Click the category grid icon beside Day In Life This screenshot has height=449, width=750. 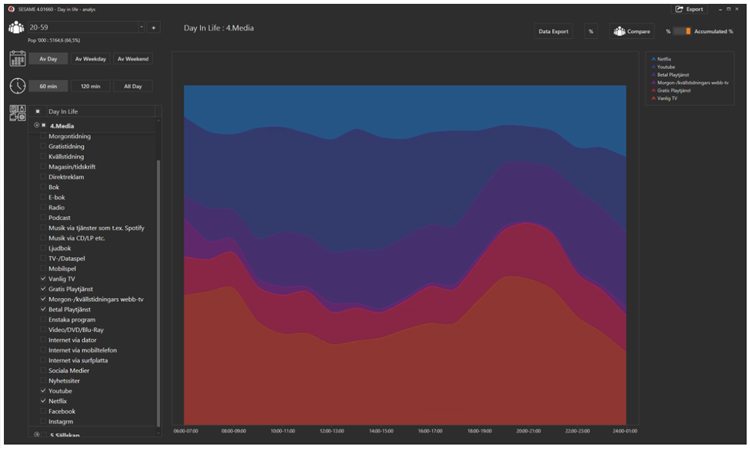(16, 113)
